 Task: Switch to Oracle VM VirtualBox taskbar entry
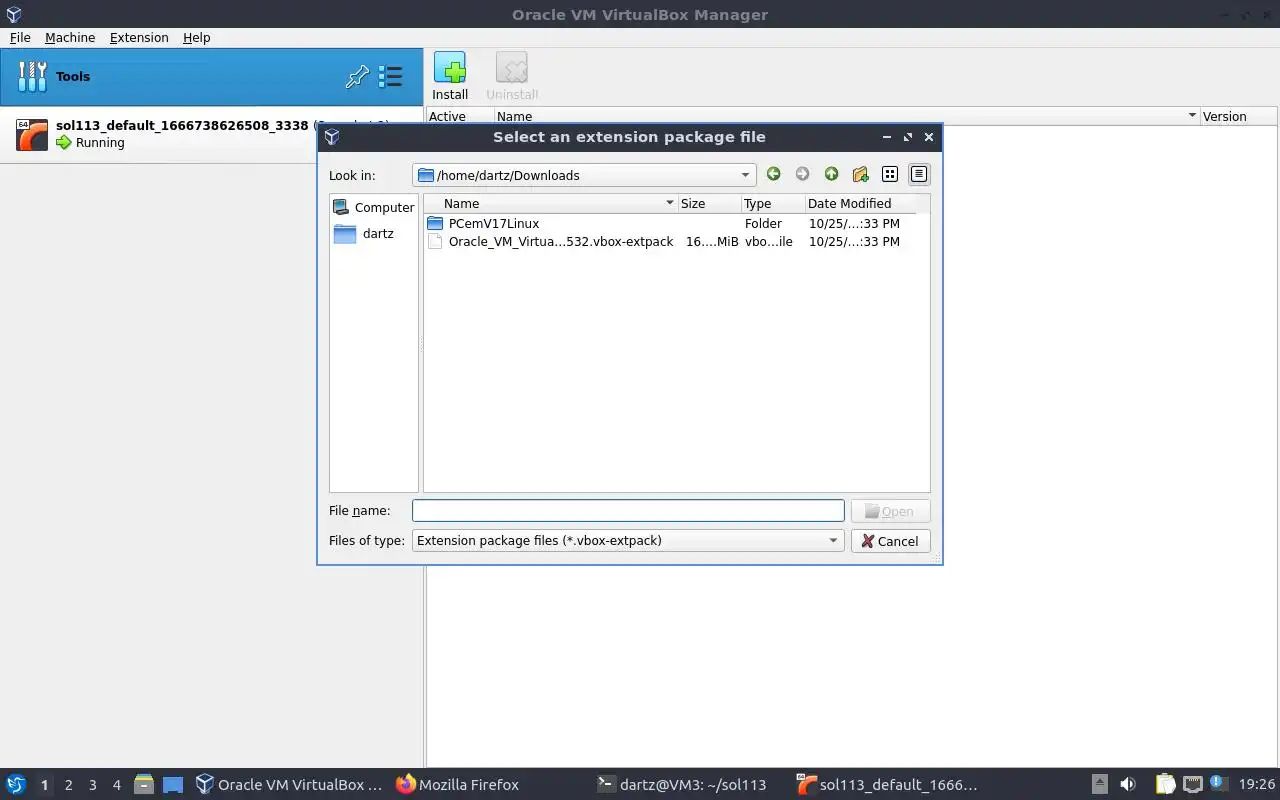[x=288, y=784]
